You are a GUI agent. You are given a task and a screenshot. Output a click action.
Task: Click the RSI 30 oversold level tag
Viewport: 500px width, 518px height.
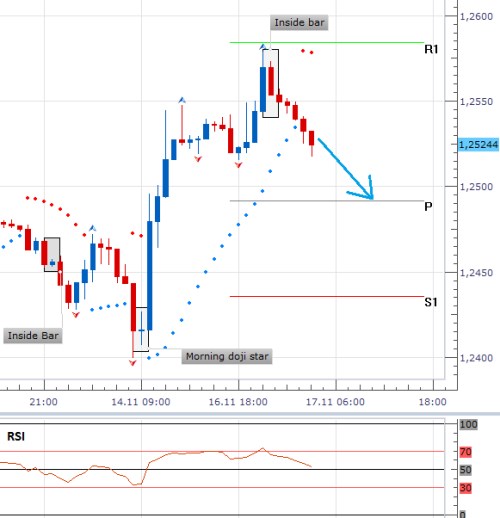(465, 488)
